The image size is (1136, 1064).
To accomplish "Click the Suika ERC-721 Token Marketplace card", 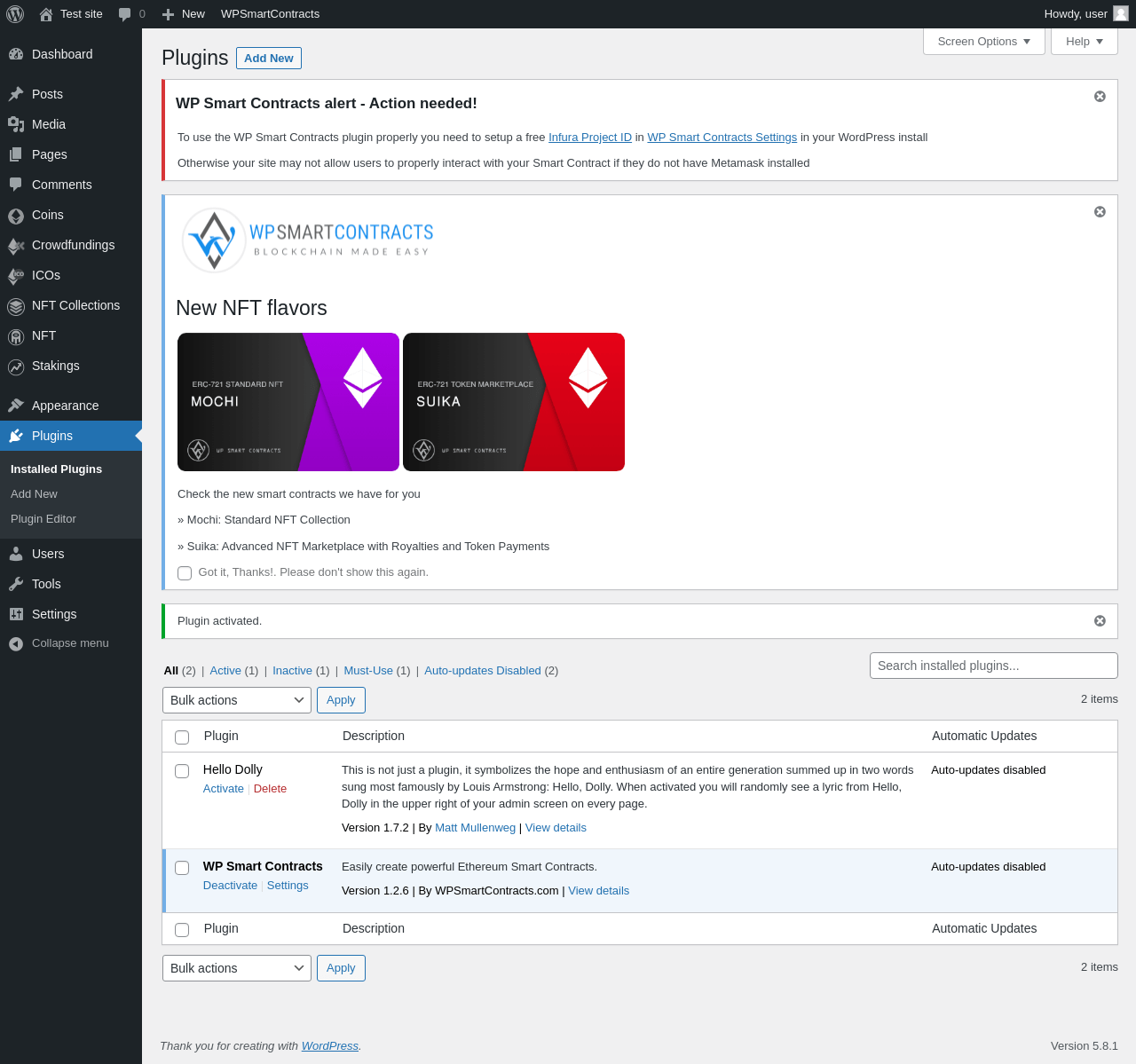I will (x=514, y=402).
